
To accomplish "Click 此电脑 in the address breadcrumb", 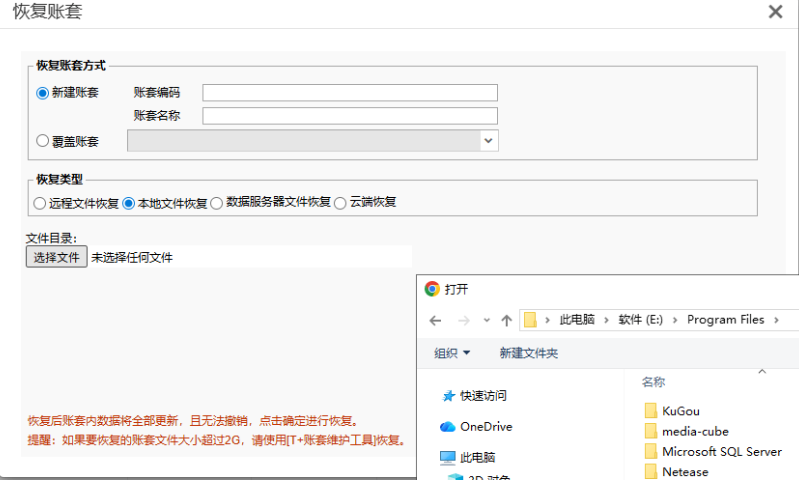I will (577, 319).
